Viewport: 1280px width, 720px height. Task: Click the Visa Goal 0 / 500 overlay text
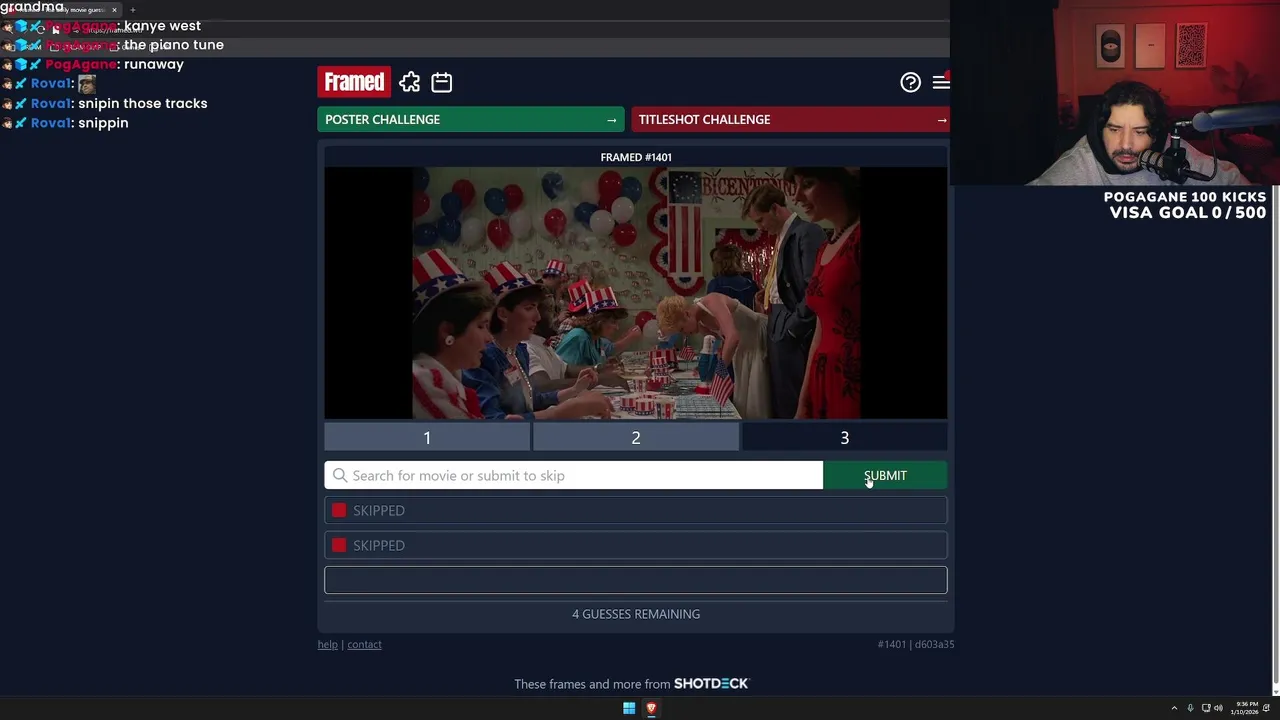tap(1188, 212)
